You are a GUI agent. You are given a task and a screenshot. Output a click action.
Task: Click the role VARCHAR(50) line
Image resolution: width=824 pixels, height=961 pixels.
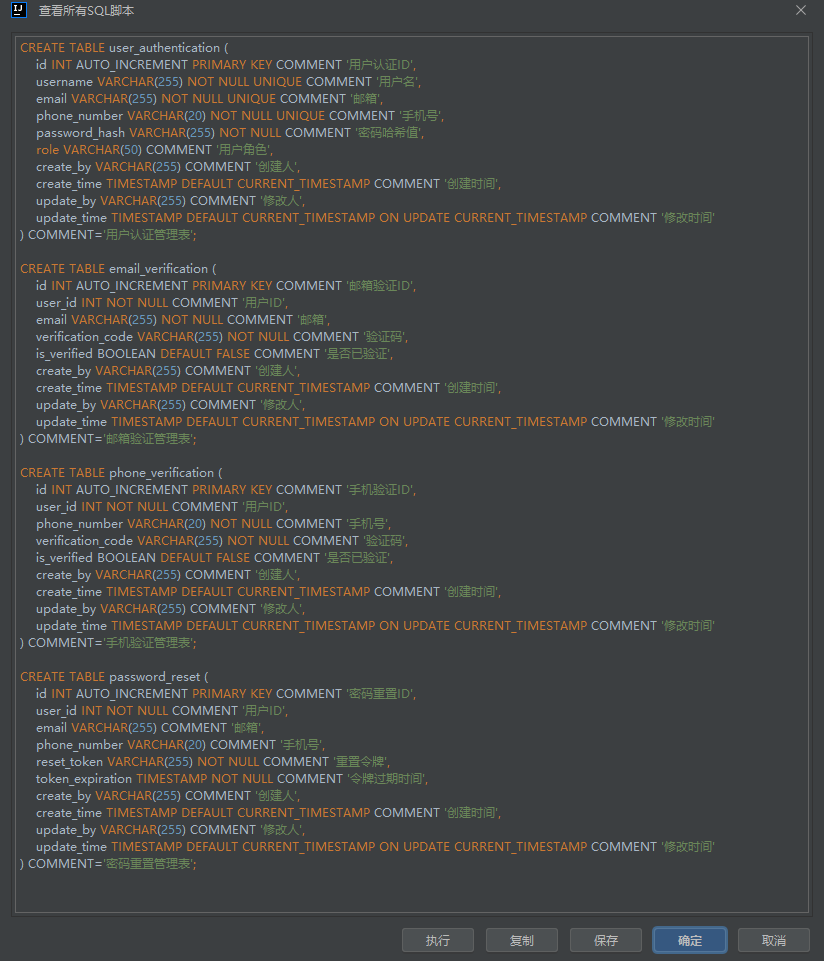pyautogui.click(x=154, y=149)
